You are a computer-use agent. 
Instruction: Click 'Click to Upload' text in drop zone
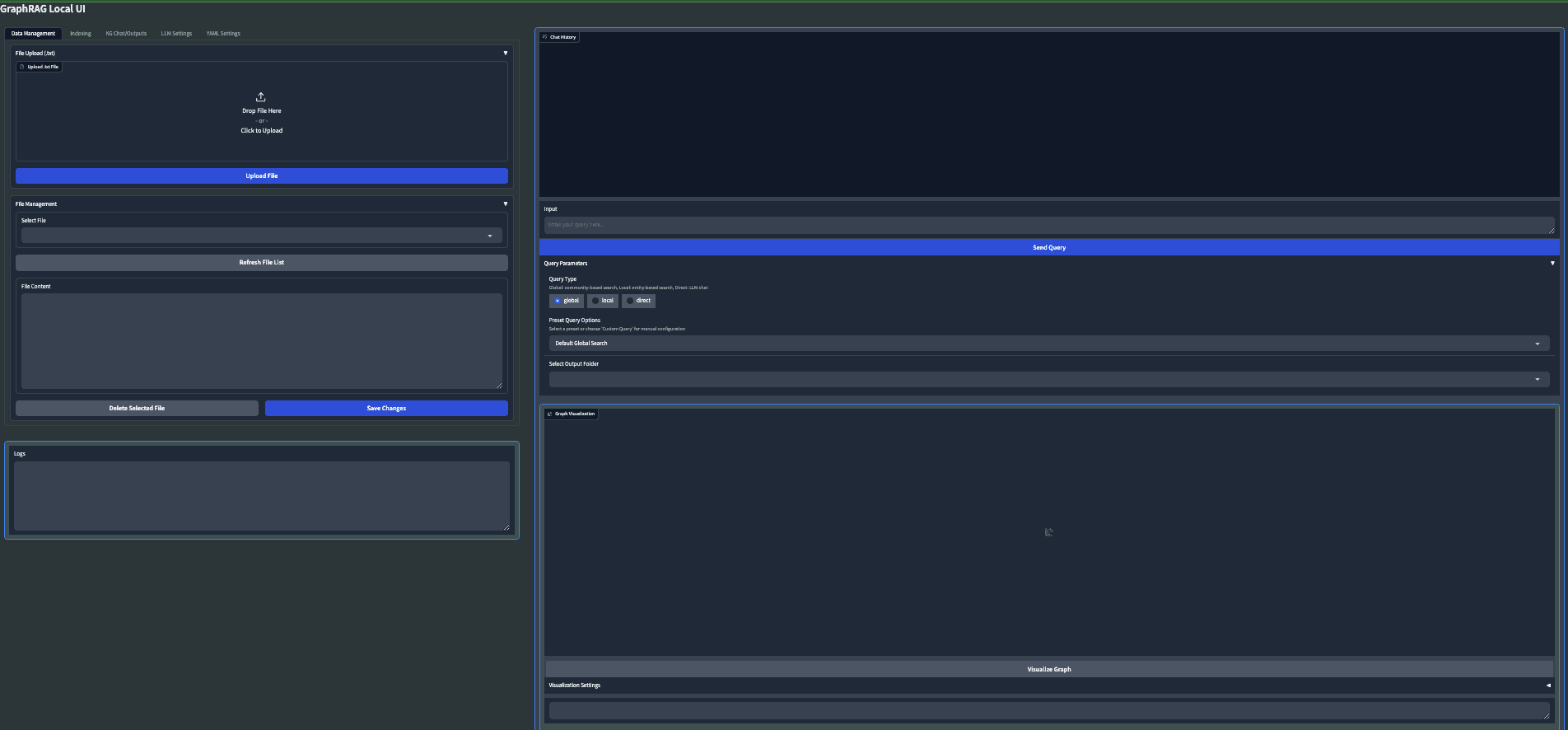[x=262, y=130]
